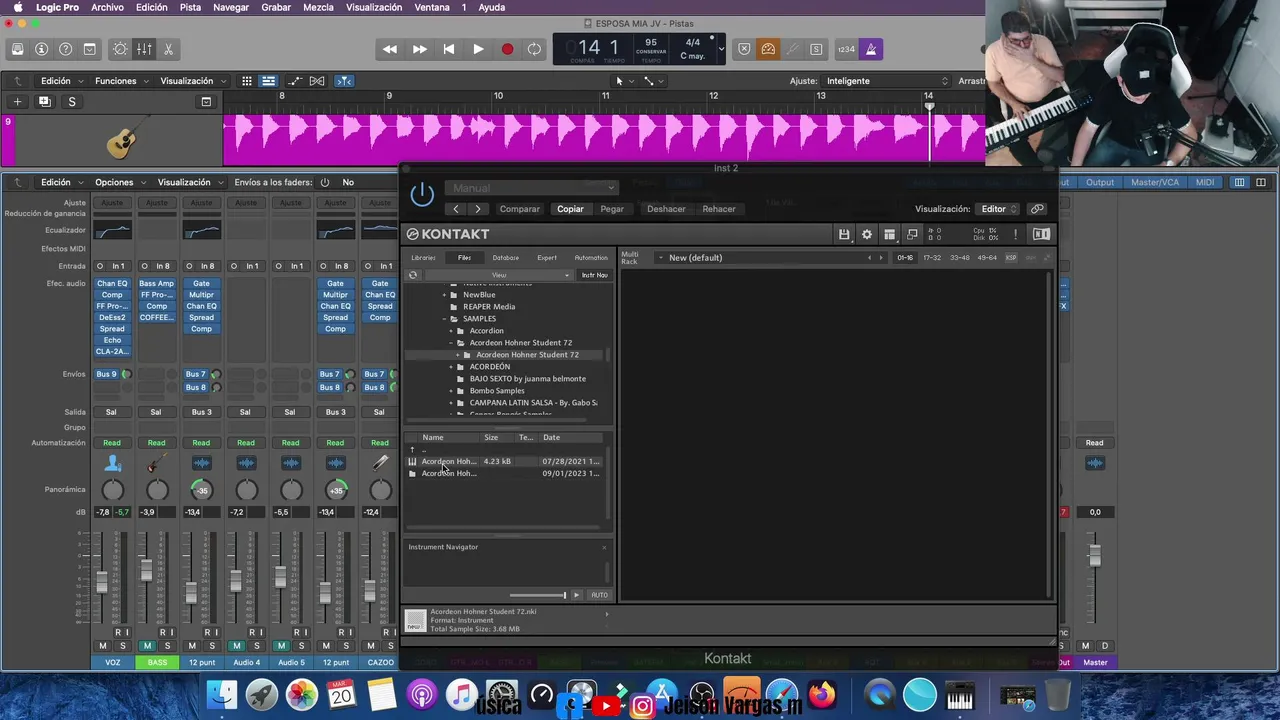
Task: Open the Ajuste Inteligente dropdown
Action: tap(886, 81)
